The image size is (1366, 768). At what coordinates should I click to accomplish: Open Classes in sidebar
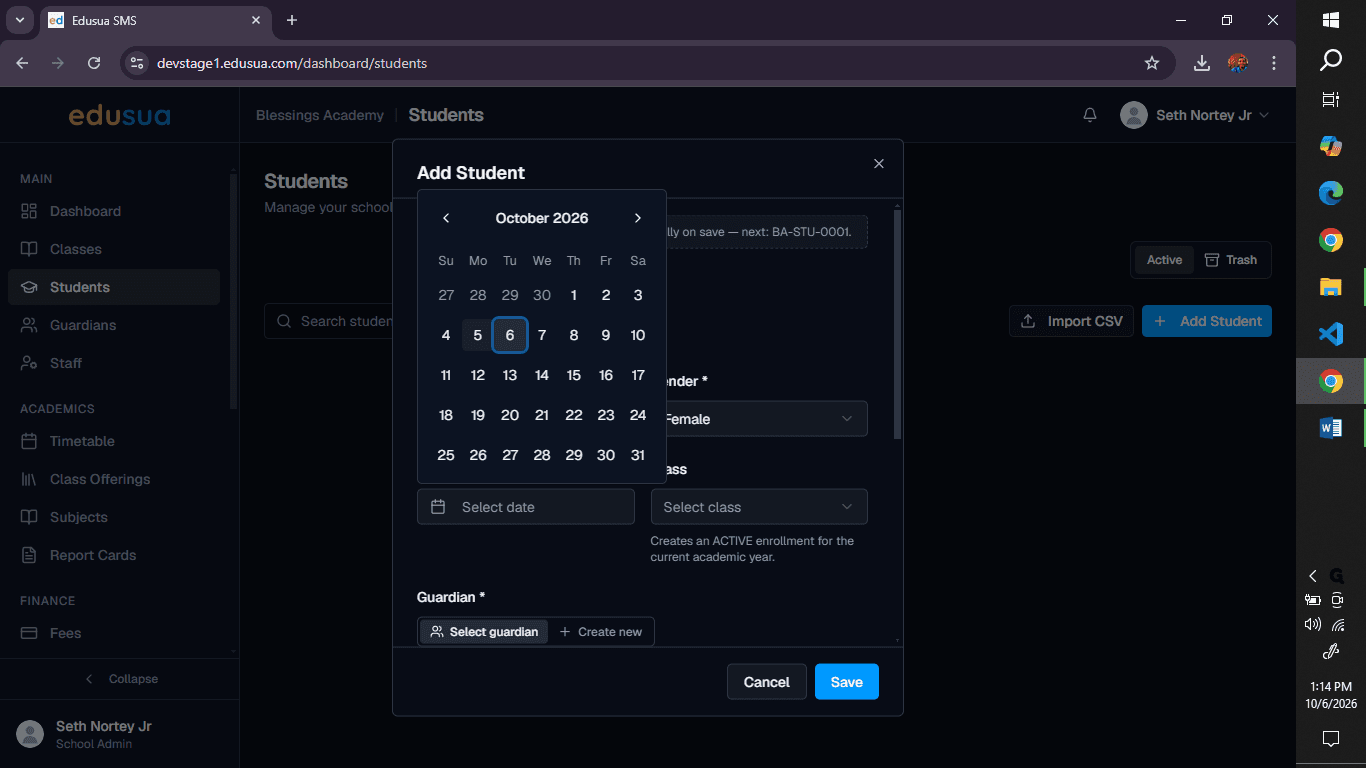[114, 249]
